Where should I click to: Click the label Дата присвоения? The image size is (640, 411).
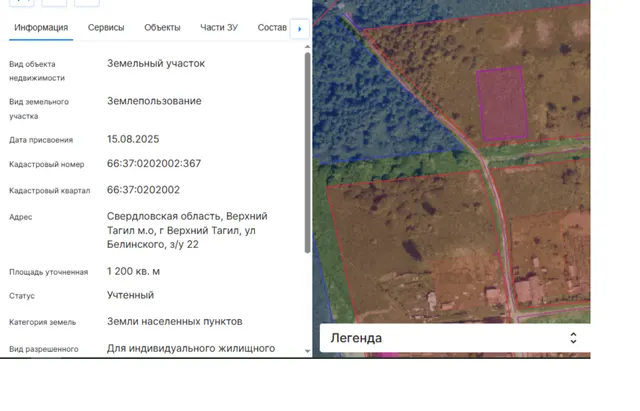point(41,140)
